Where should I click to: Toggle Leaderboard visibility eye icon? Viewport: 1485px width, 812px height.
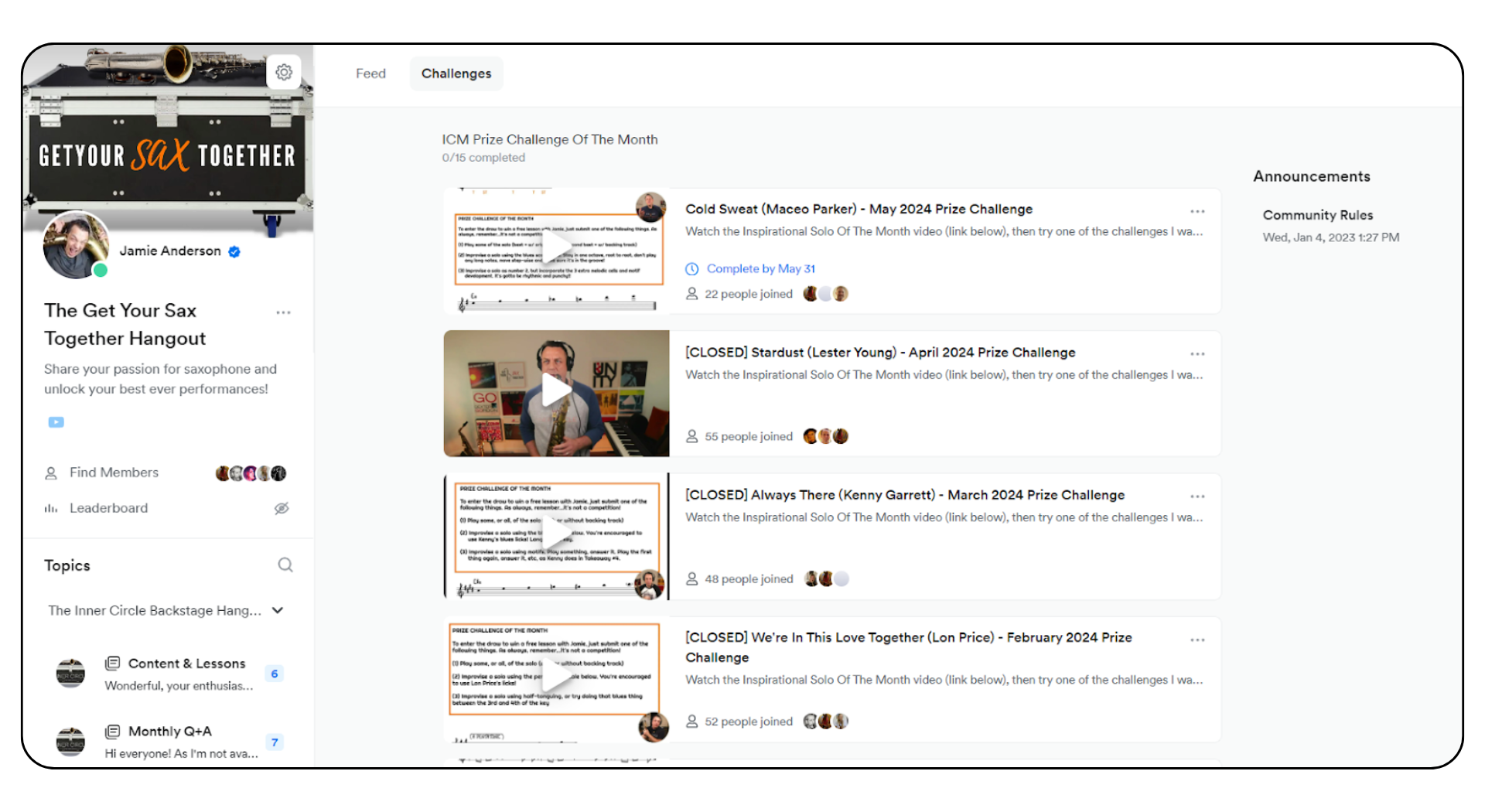[x=282, y=508]
